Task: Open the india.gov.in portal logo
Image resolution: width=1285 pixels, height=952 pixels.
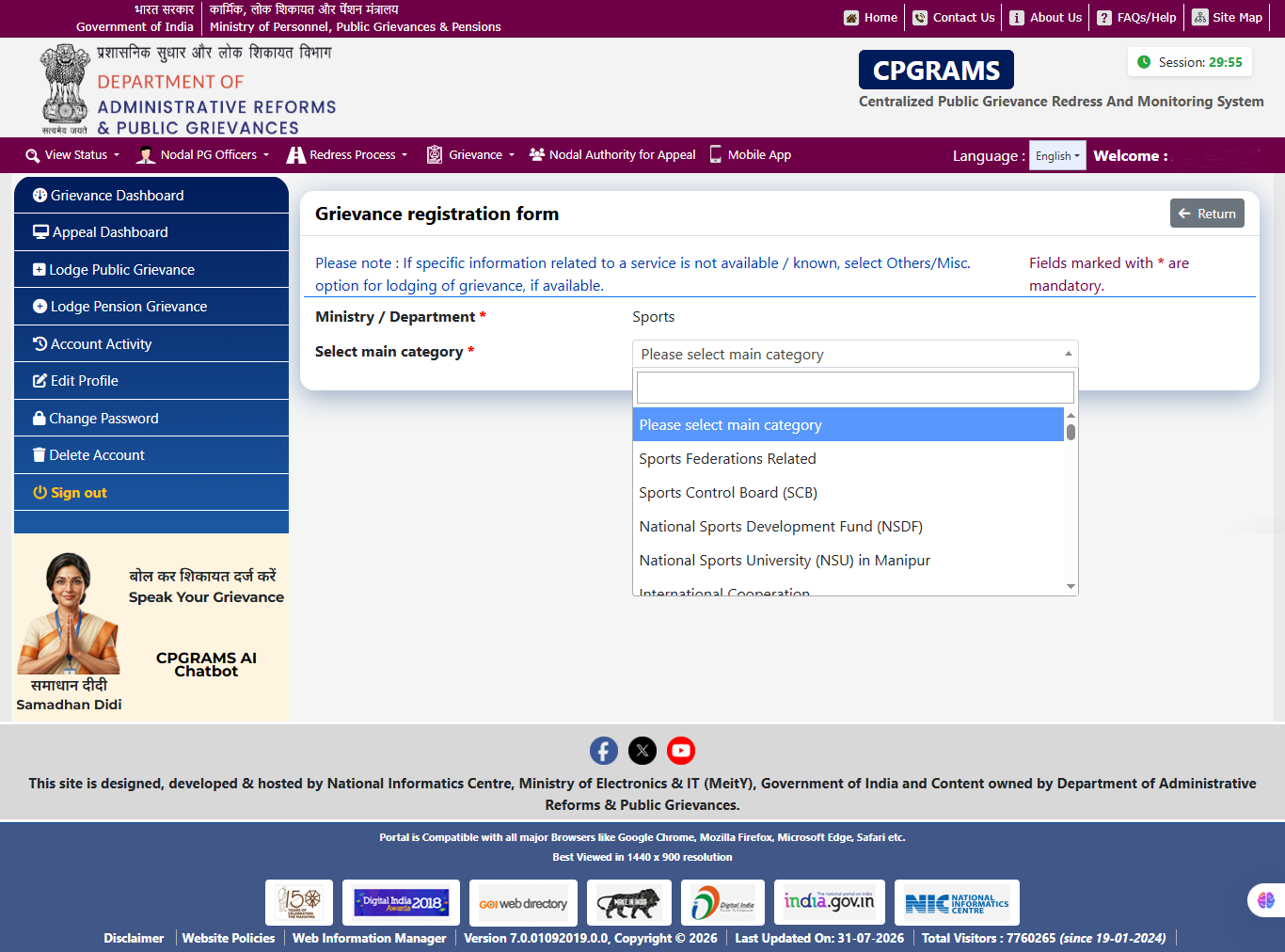Action: click(830, 903)
